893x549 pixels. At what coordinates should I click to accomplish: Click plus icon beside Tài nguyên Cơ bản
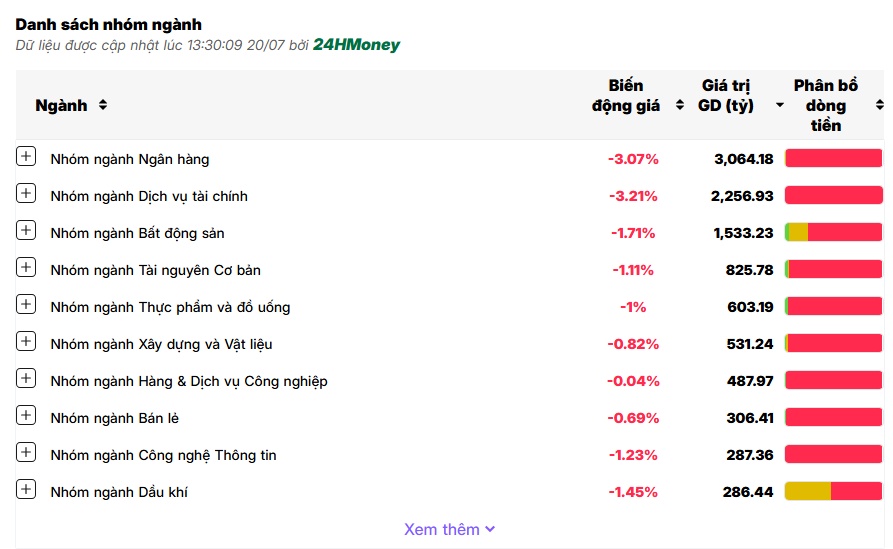click(26, 267)
